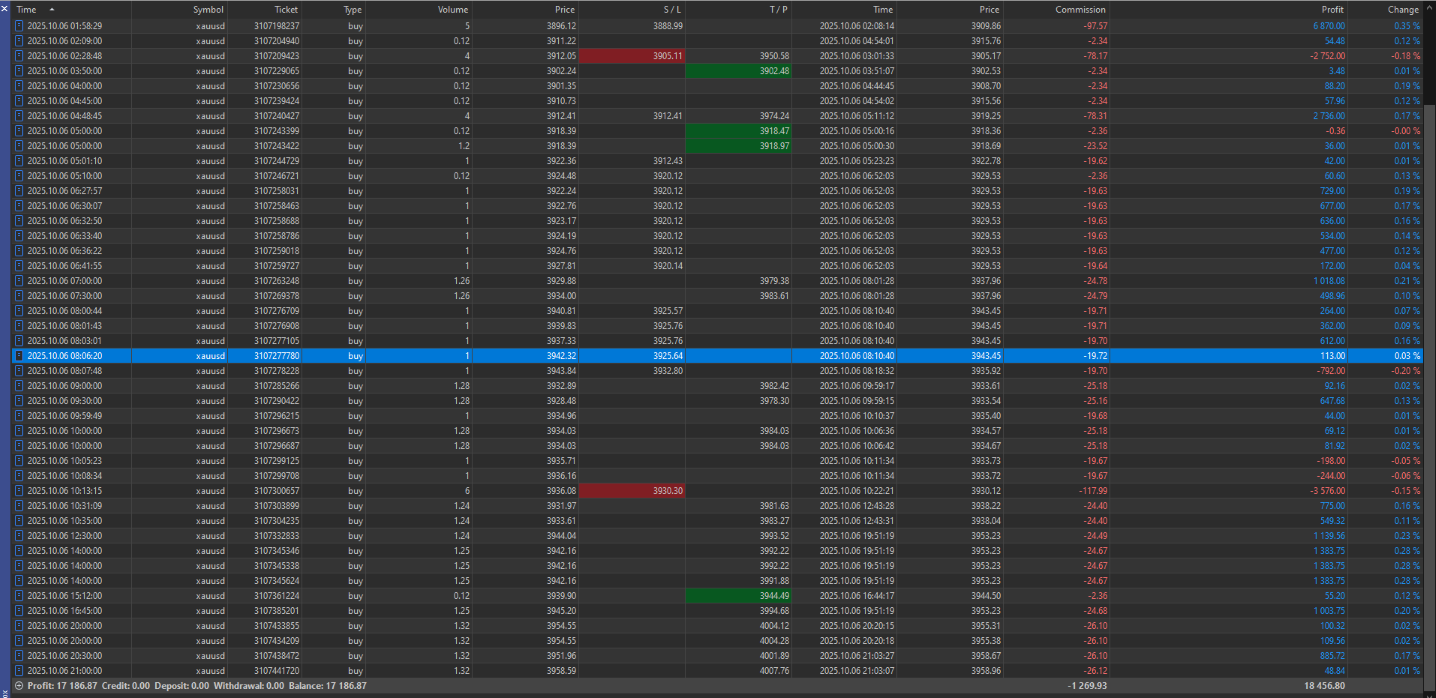Viewport: 1436px width, 698px height.
Task: Click the red stop loss cell 3905.11
Action: (x=631, y=55)
